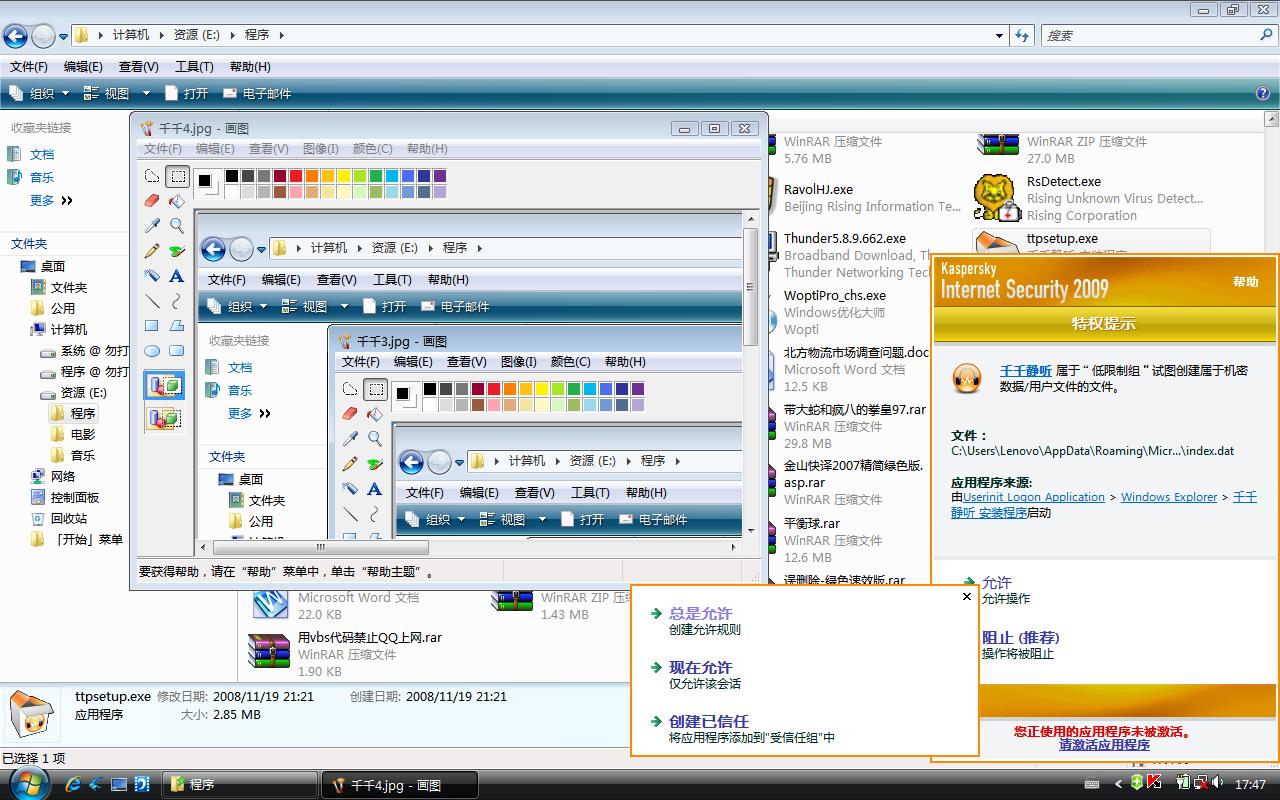Image resolution: width=1280 pixels, height=800 pixels.
Task: Click the volume speaker icon in system tray
Action: click(x=1218, y=783)
